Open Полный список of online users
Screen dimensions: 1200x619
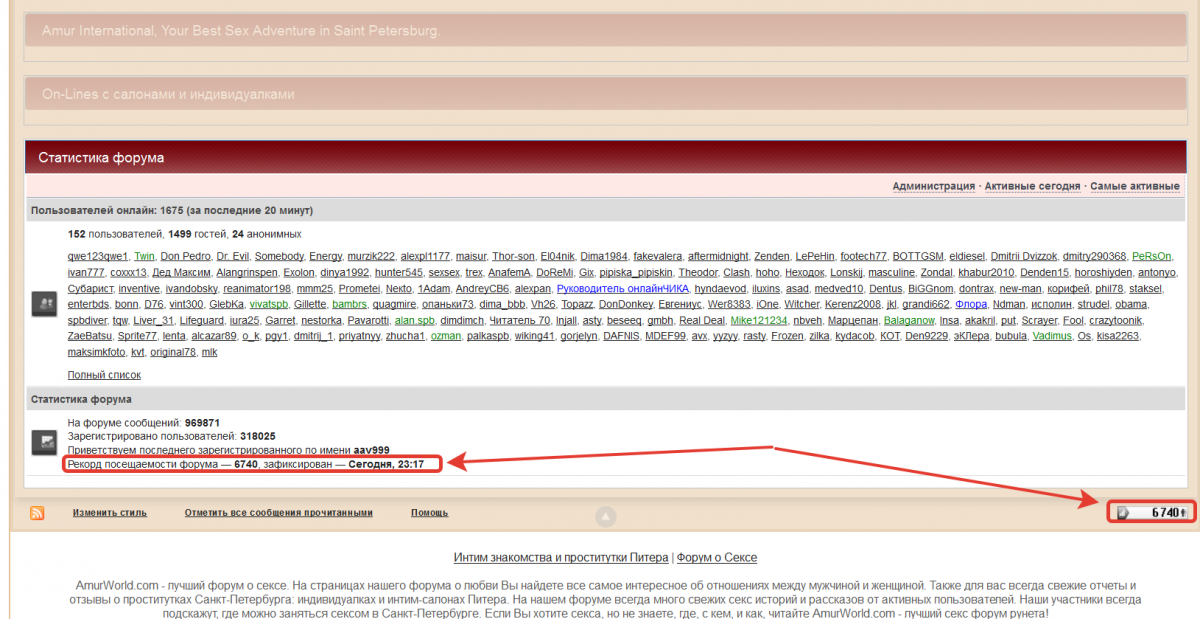[104, 375]
